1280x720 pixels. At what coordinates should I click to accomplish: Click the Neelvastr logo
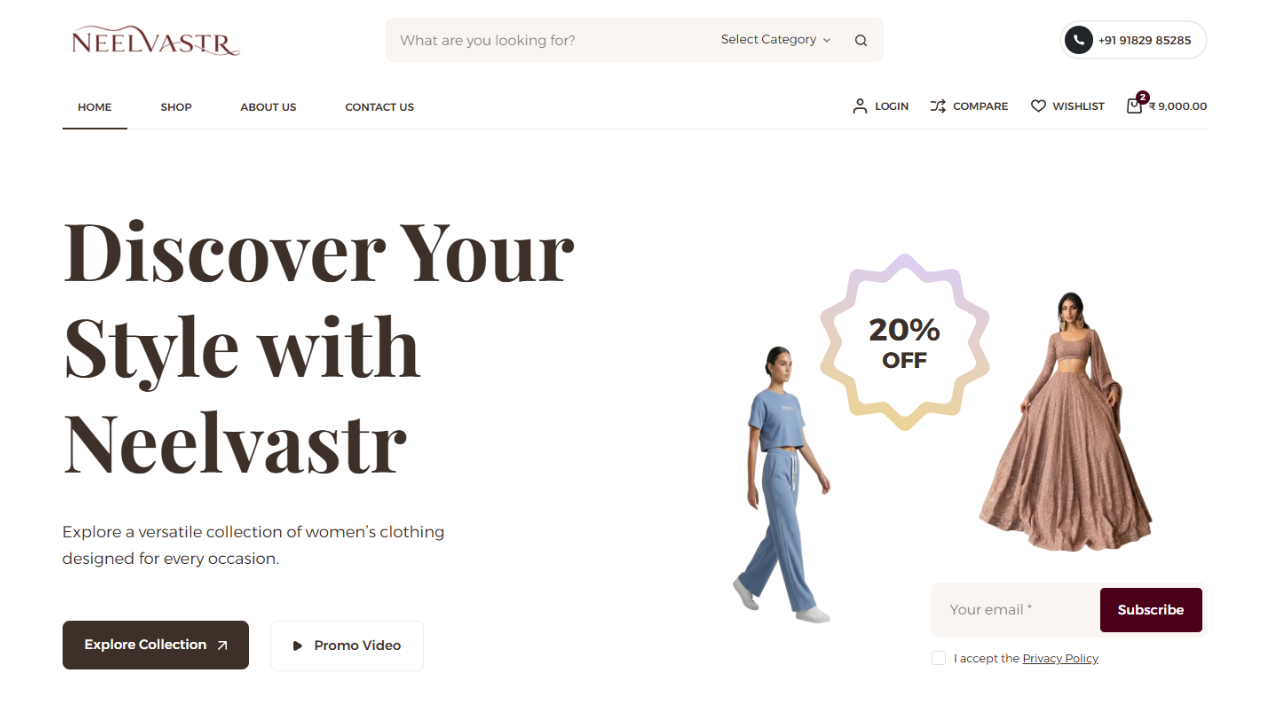(x=156, y=41)
